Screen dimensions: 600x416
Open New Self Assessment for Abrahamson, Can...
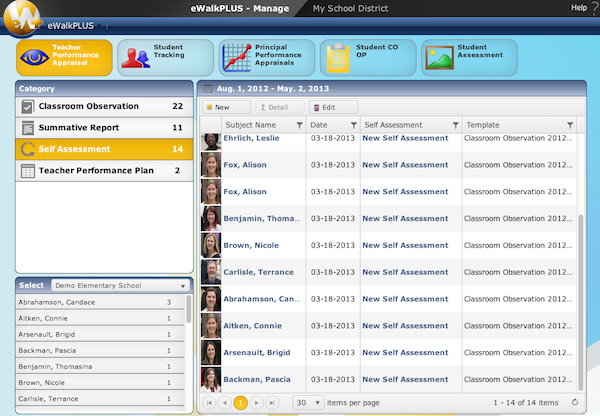click(x=405, y=299)
